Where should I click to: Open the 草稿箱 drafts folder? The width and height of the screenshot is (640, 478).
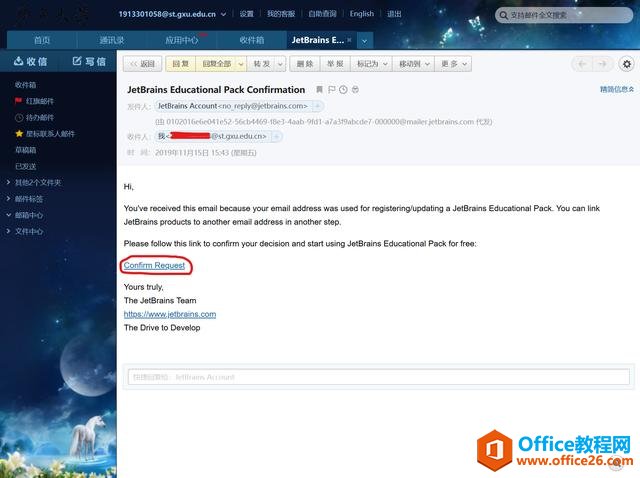(25, 150)
